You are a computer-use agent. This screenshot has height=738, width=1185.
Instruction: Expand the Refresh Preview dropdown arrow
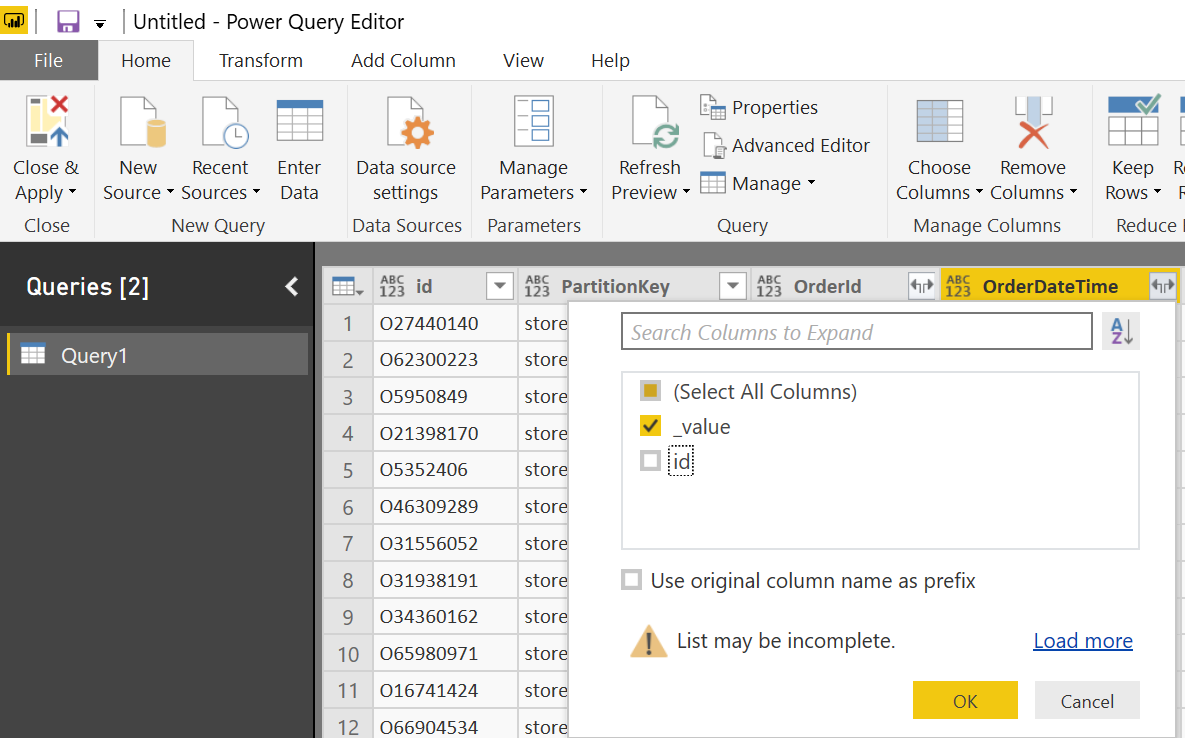pyautogui.click(x=686, y=193)
